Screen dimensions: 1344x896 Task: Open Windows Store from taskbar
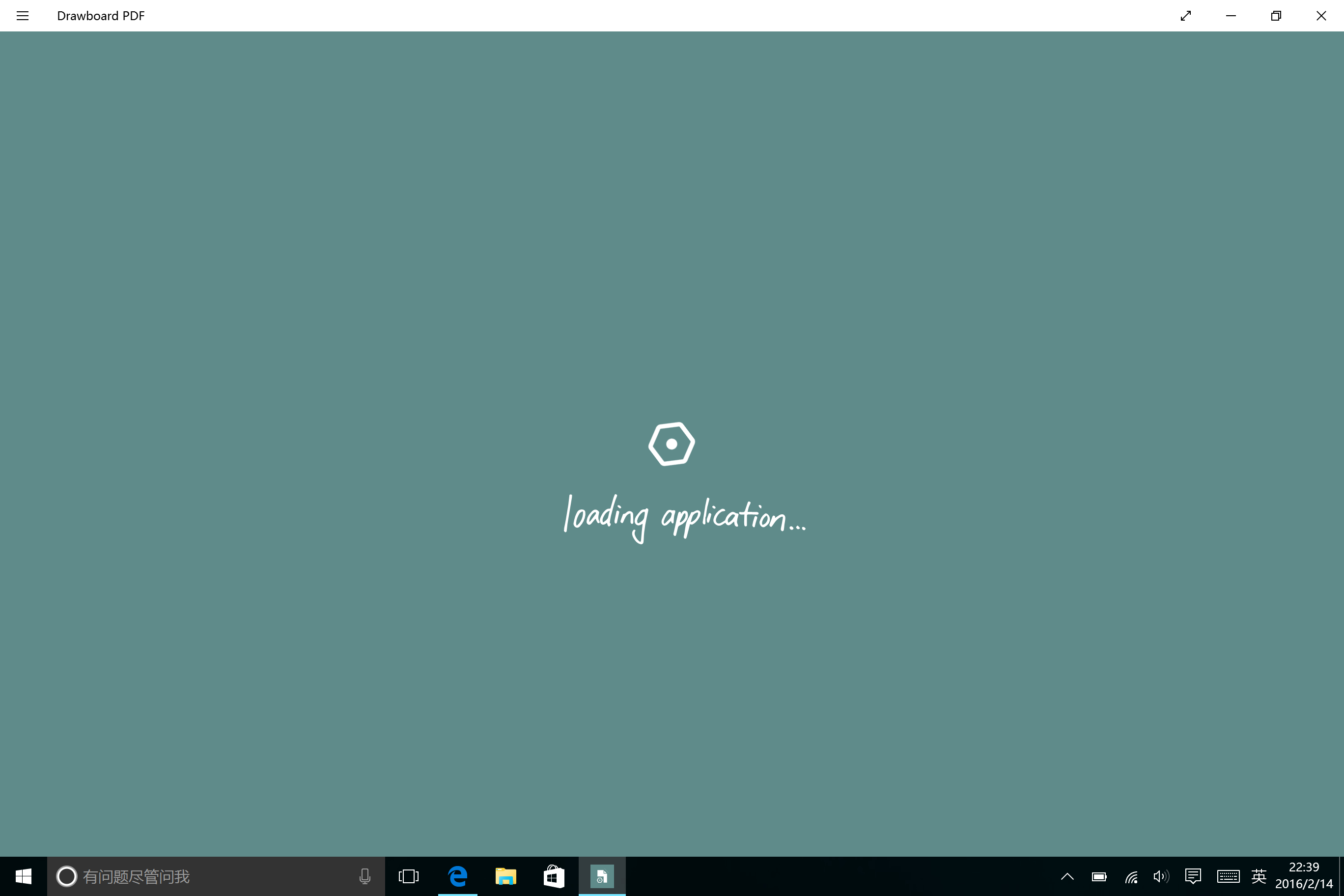pos(554,876)
